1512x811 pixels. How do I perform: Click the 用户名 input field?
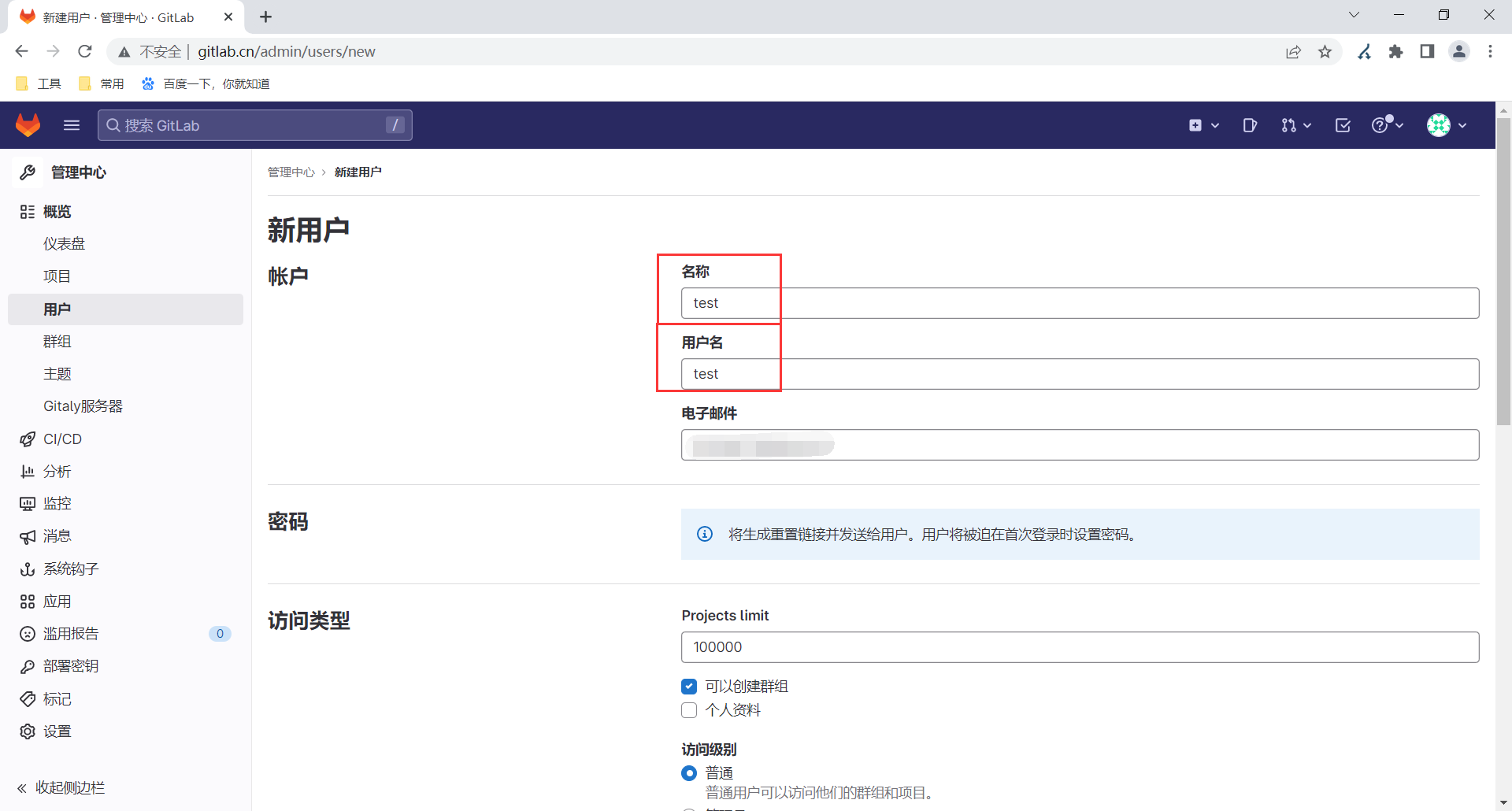tap(1080, 374)
